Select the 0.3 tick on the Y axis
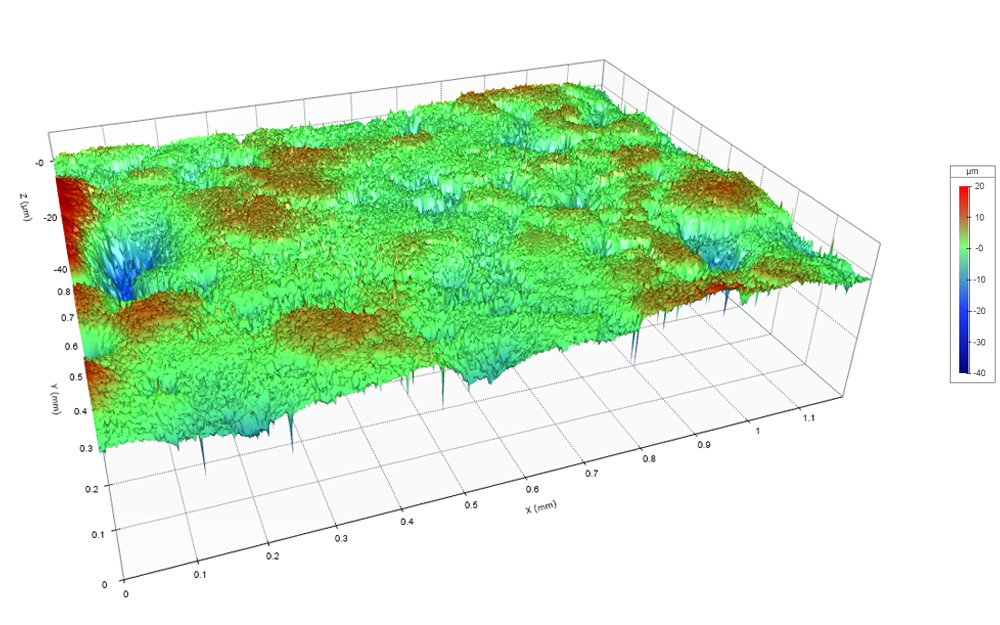Viewport: 1000px width, 625px height. click(86, 448)
